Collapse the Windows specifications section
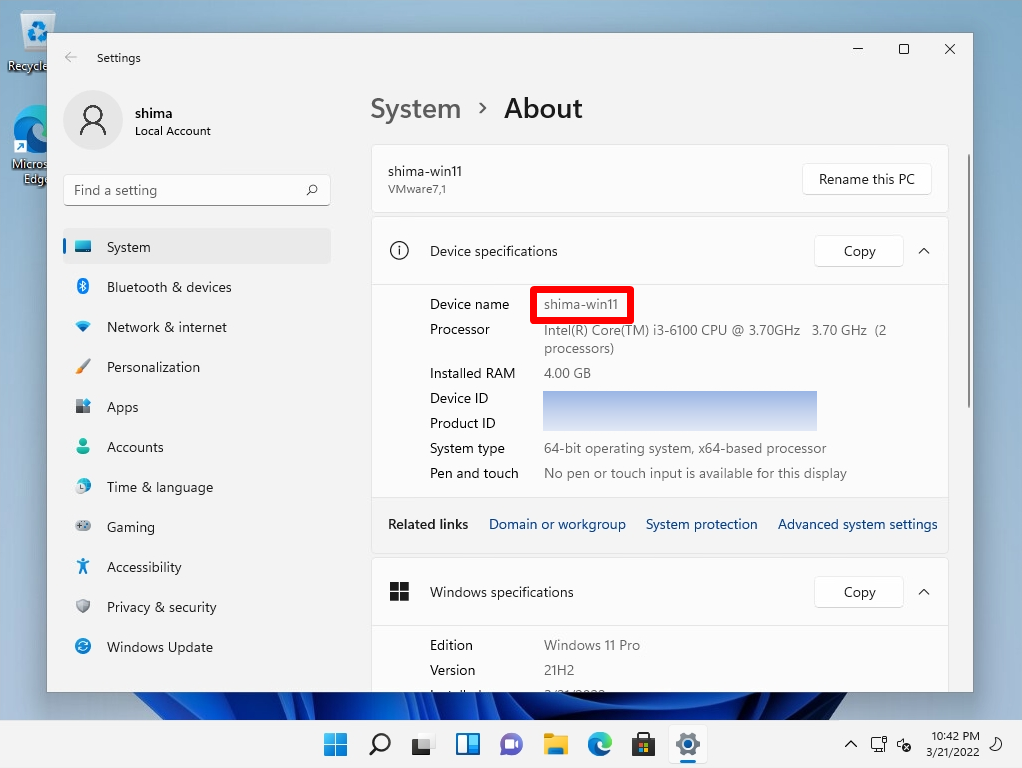The width and height of the screenshot is (1022, 768). tap(924, 592)
